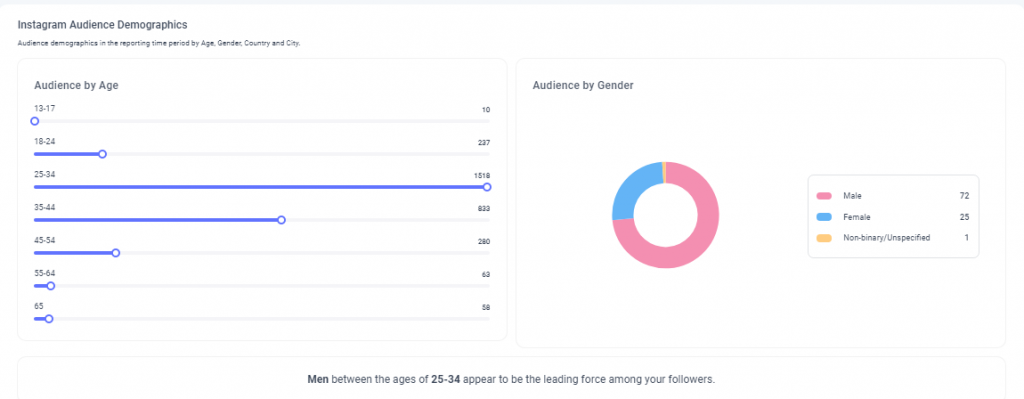Click the blue Female legend swatch

point(824,217)
